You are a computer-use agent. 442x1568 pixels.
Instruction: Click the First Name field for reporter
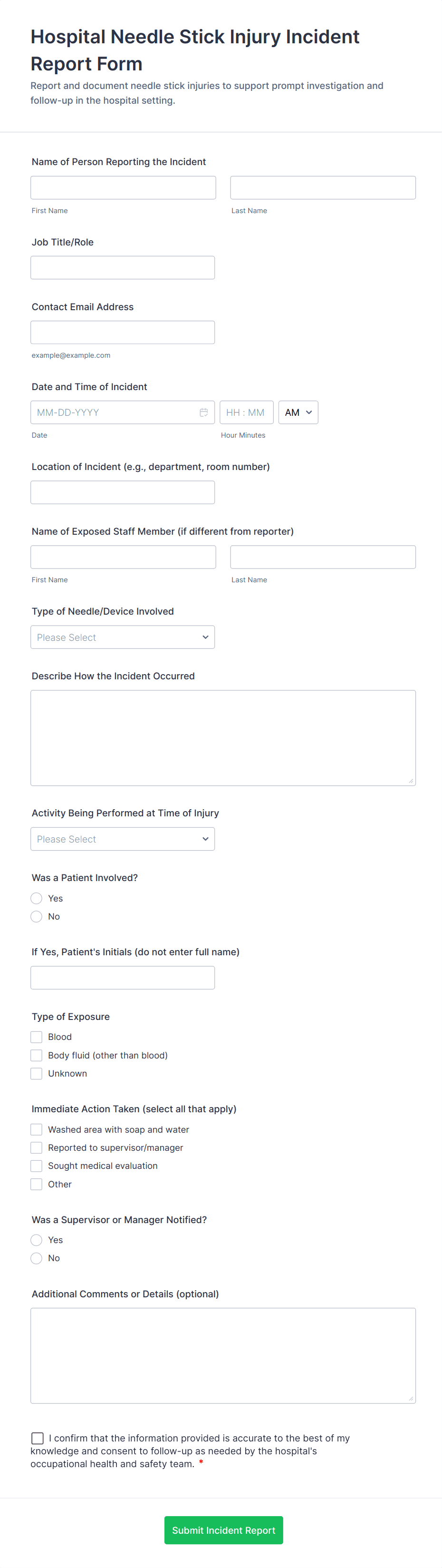tap(123, 187)
